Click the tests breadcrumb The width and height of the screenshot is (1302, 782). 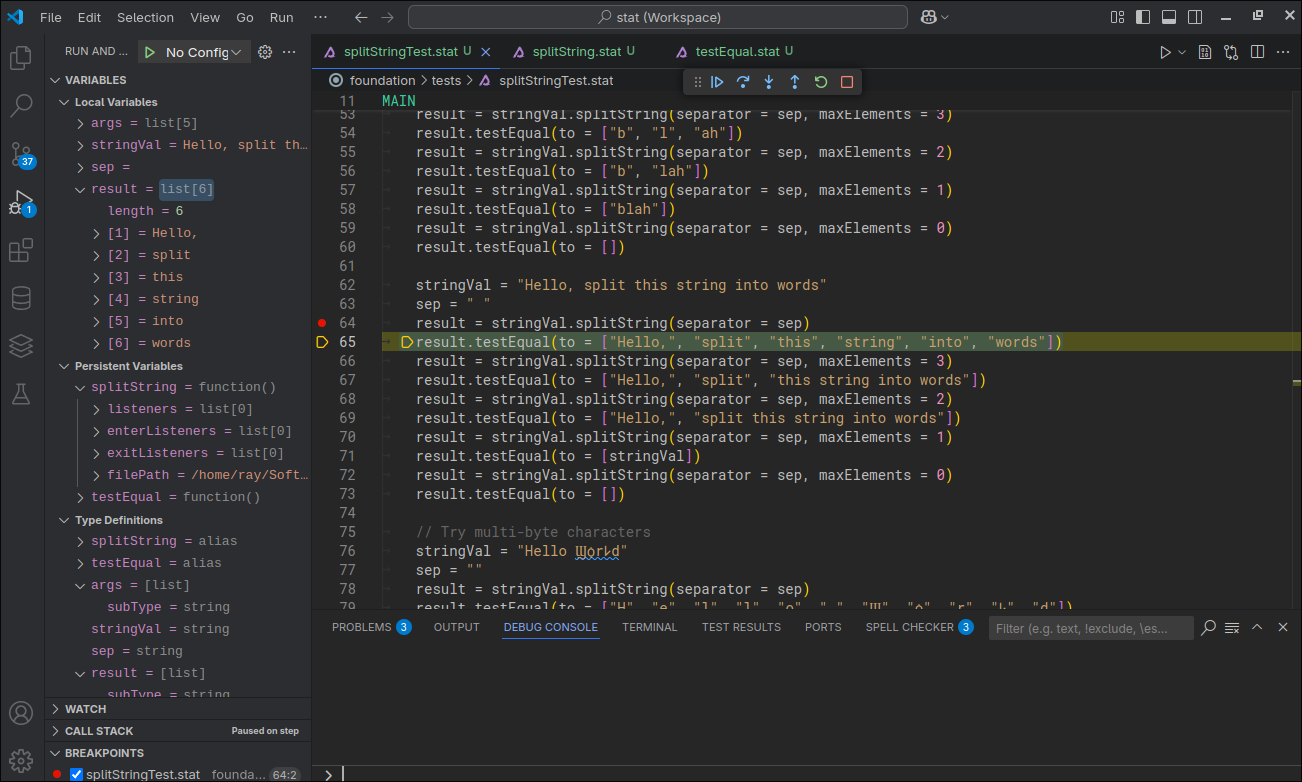[x=446, y=81]
